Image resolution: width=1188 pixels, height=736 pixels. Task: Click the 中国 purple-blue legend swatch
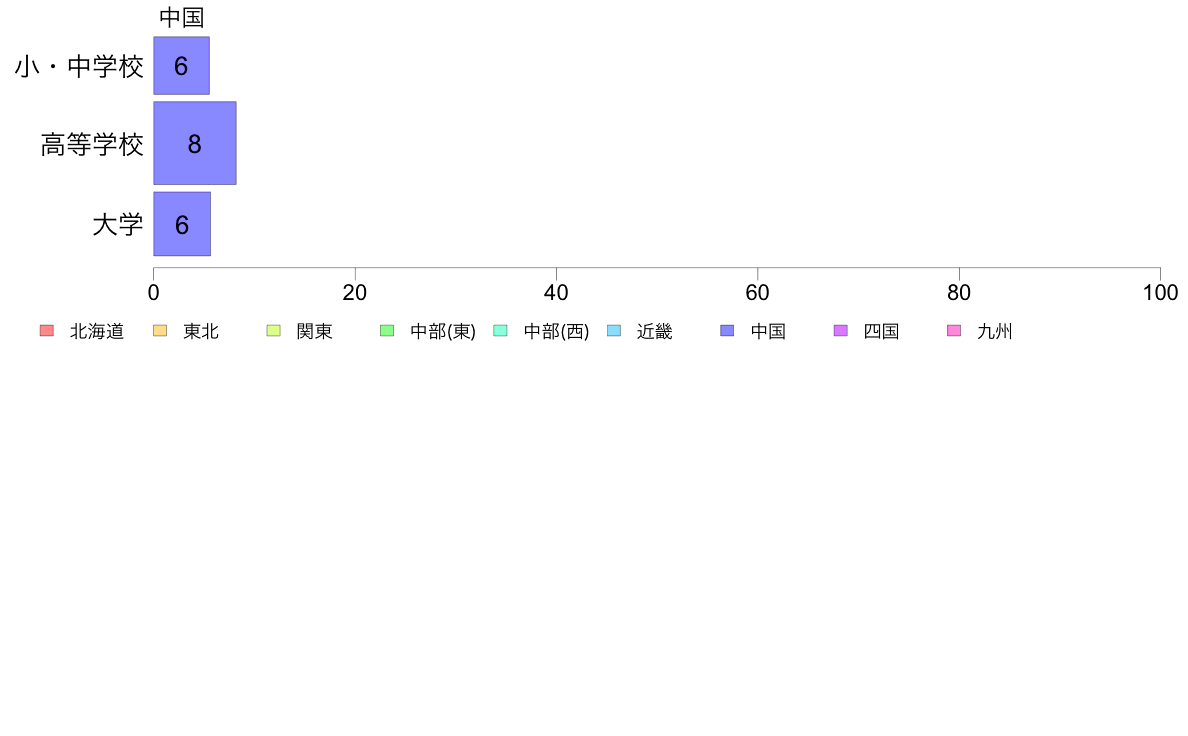click(727, 330)
